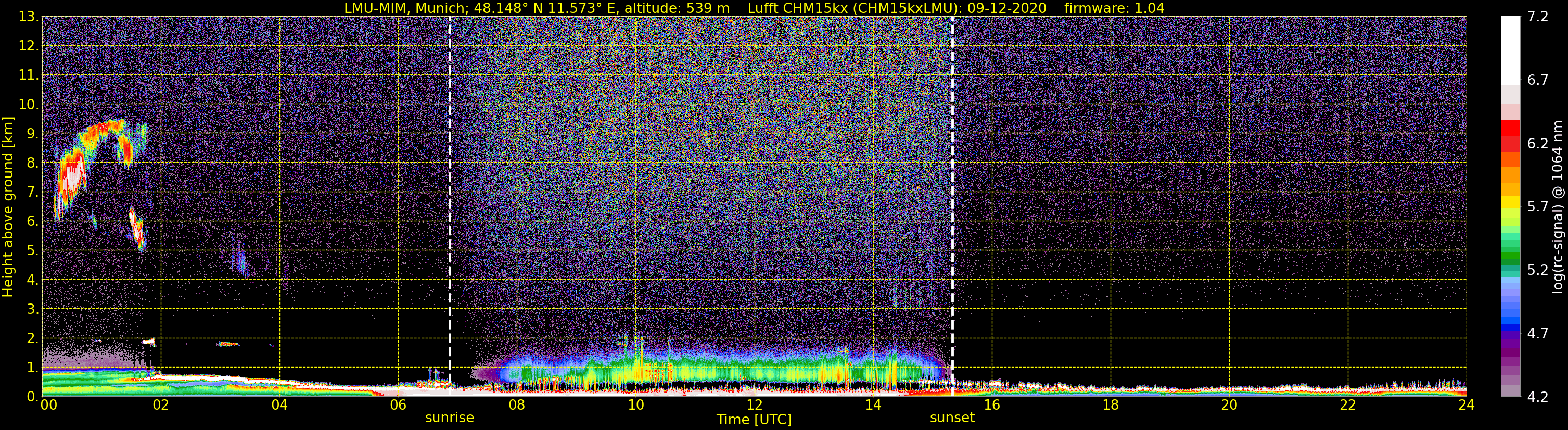This screenshot has width=1568, height=430.
Task: Click time axis tick label '08'
Action: click(x=517, y=405)
